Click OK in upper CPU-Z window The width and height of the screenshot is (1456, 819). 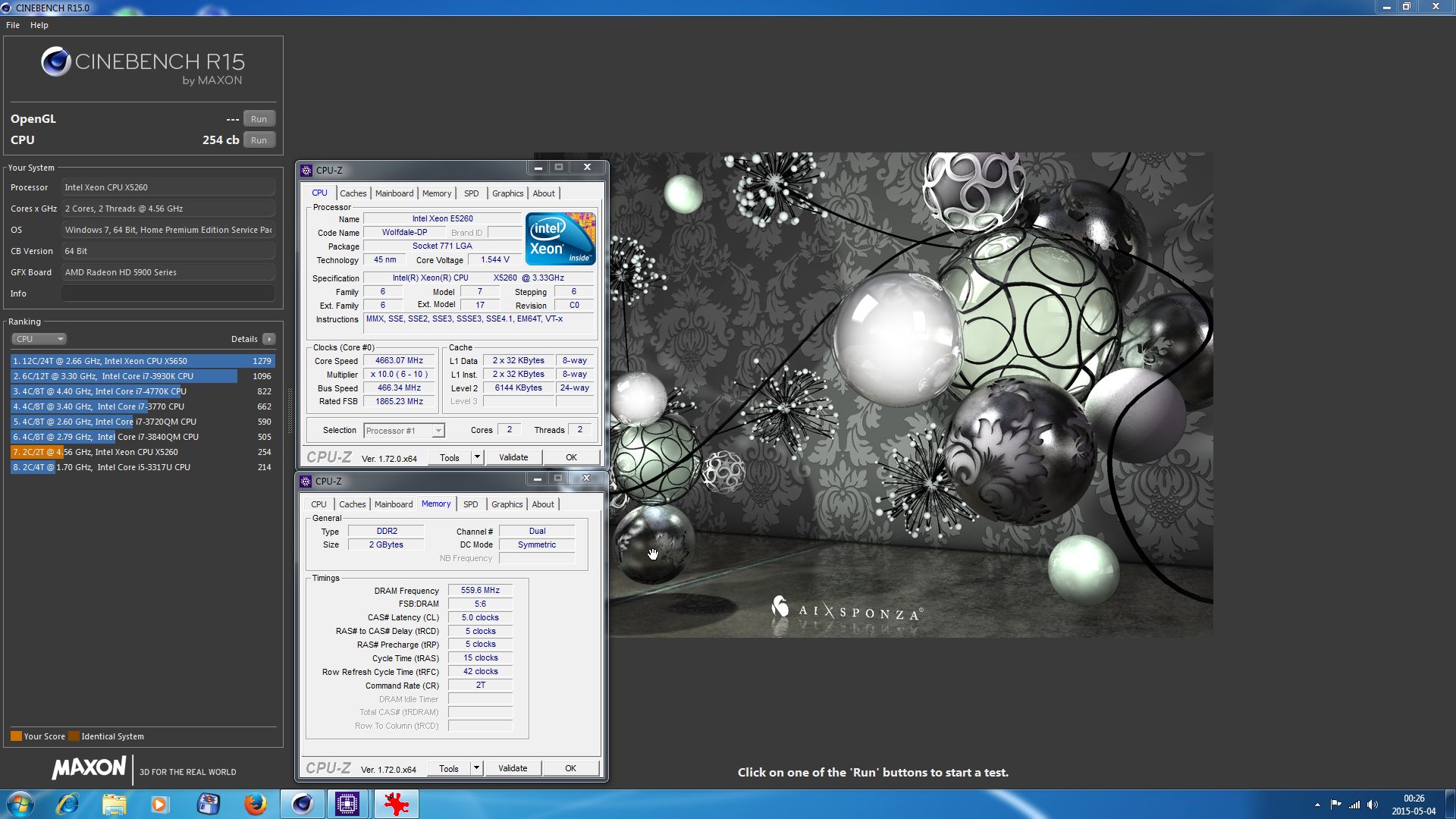point(571,457)
